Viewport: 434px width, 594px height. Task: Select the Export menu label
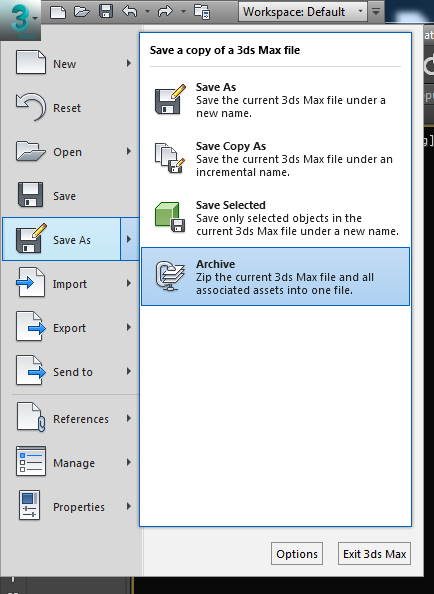69,328
